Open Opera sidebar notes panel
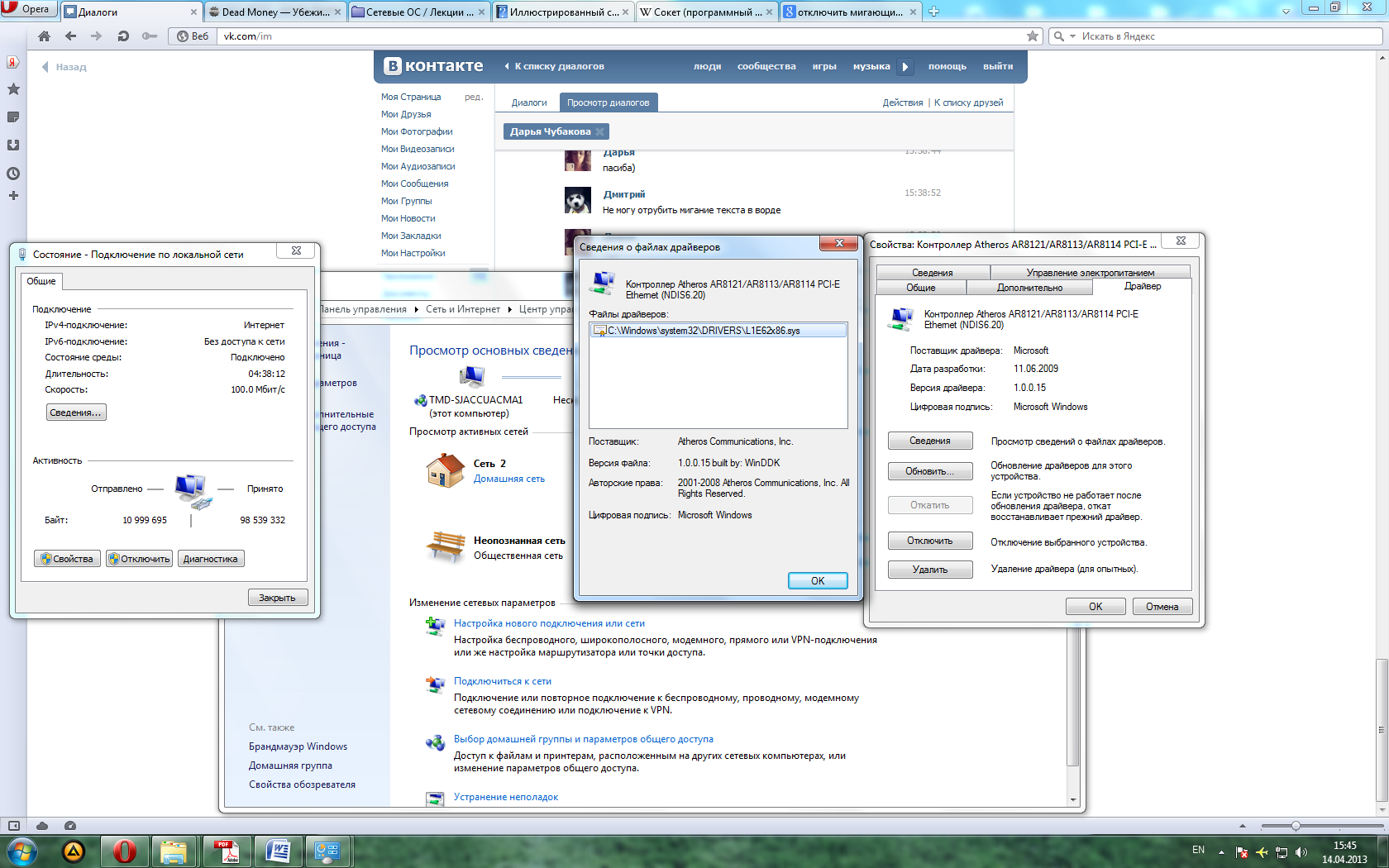 coord(13,117)
